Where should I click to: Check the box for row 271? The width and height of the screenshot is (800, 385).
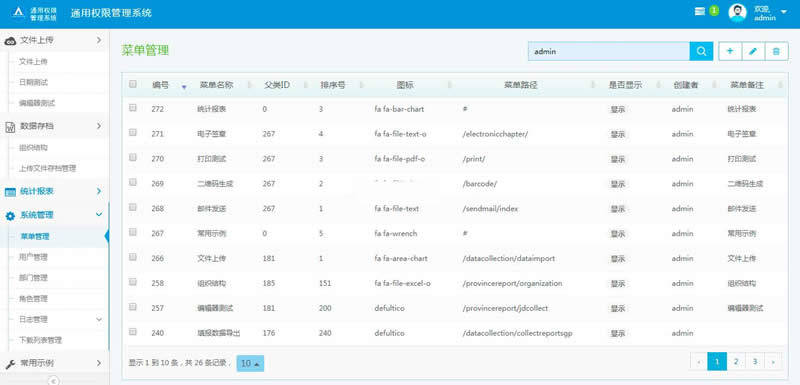point(133,132)
